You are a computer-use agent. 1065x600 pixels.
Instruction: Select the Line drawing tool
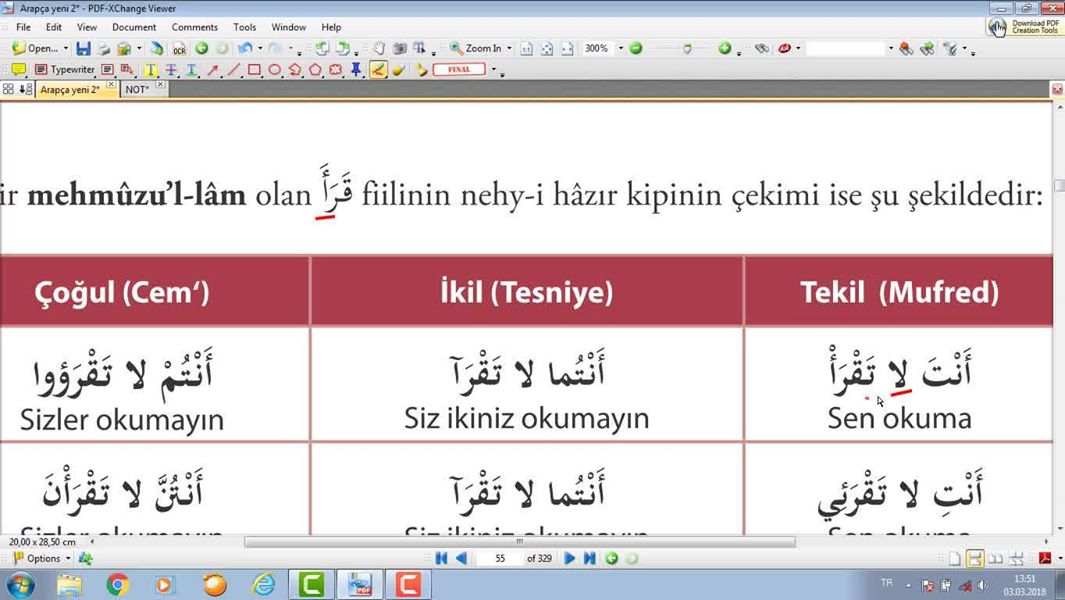[x=234, y=69]
